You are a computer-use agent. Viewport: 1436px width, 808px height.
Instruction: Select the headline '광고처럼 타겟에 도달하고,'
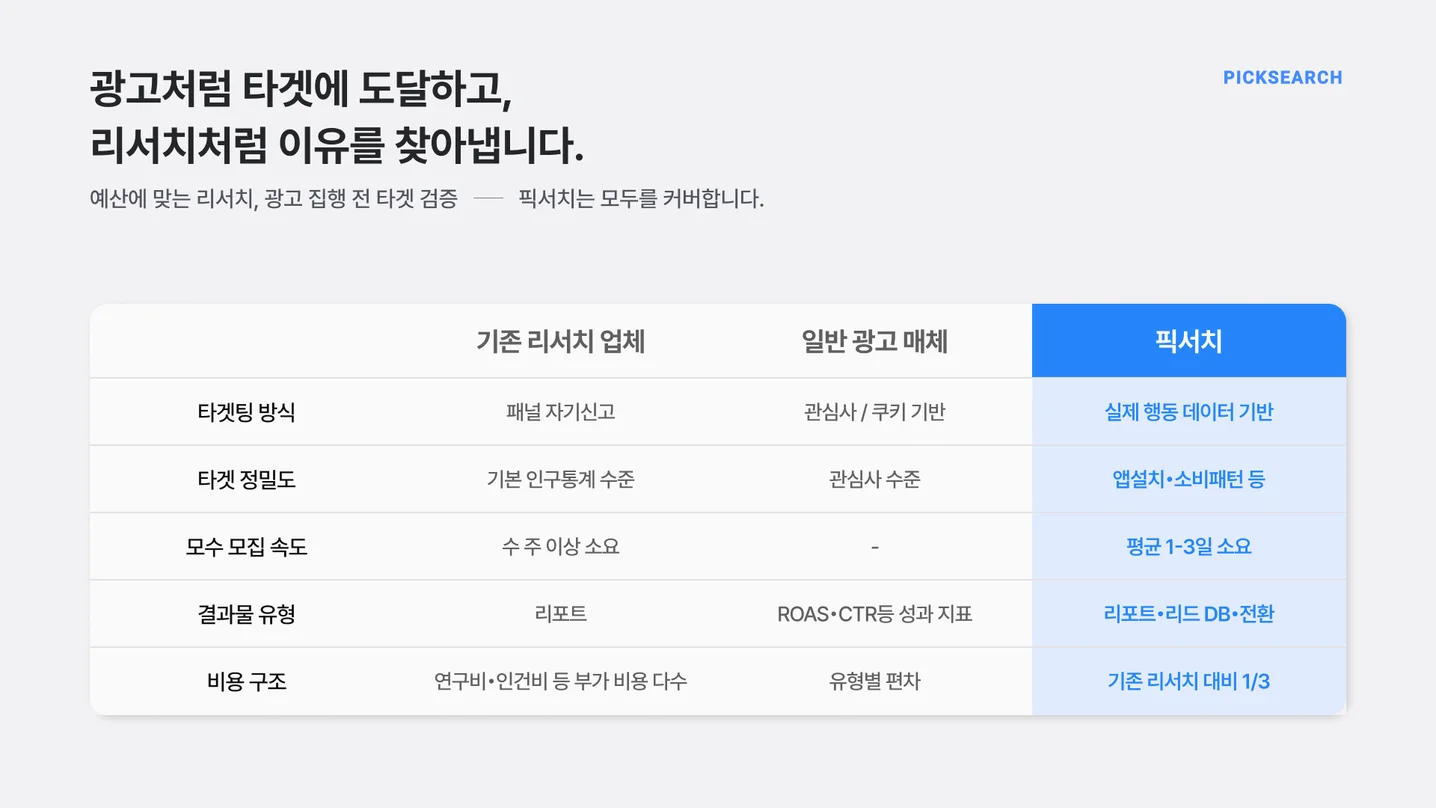click(301, 90)
